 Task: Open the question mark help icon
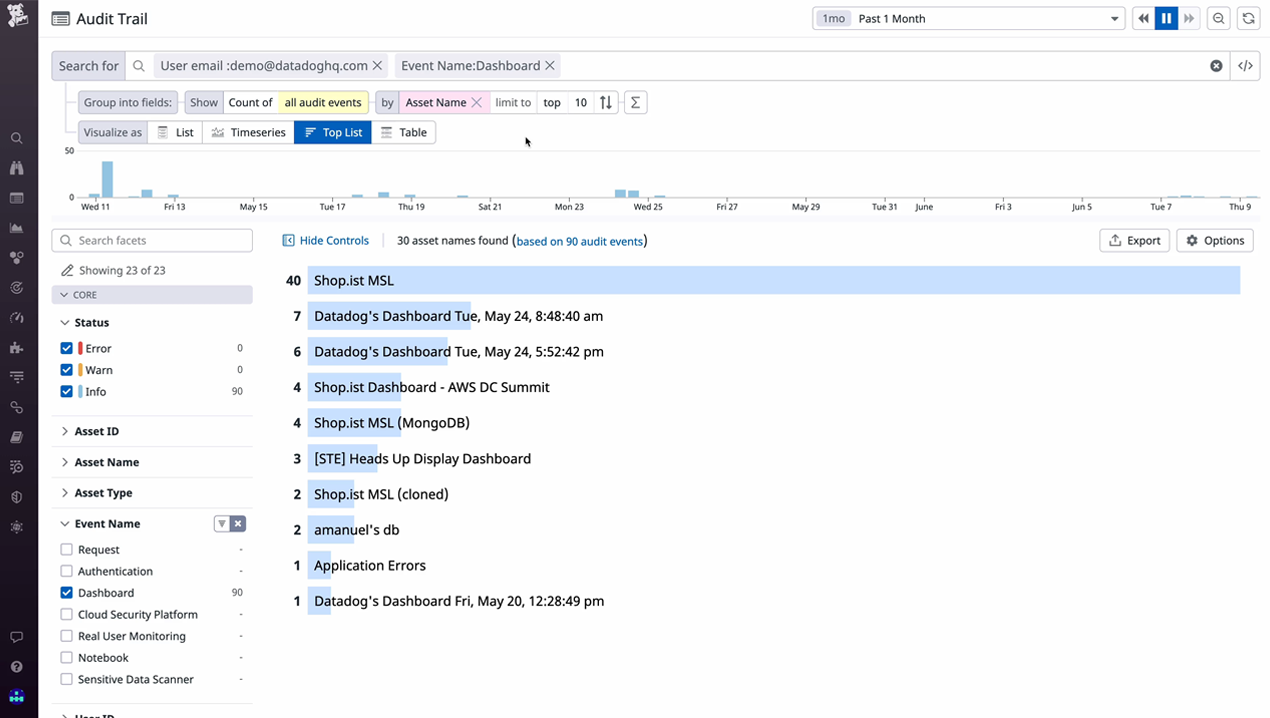pos(17,667)
